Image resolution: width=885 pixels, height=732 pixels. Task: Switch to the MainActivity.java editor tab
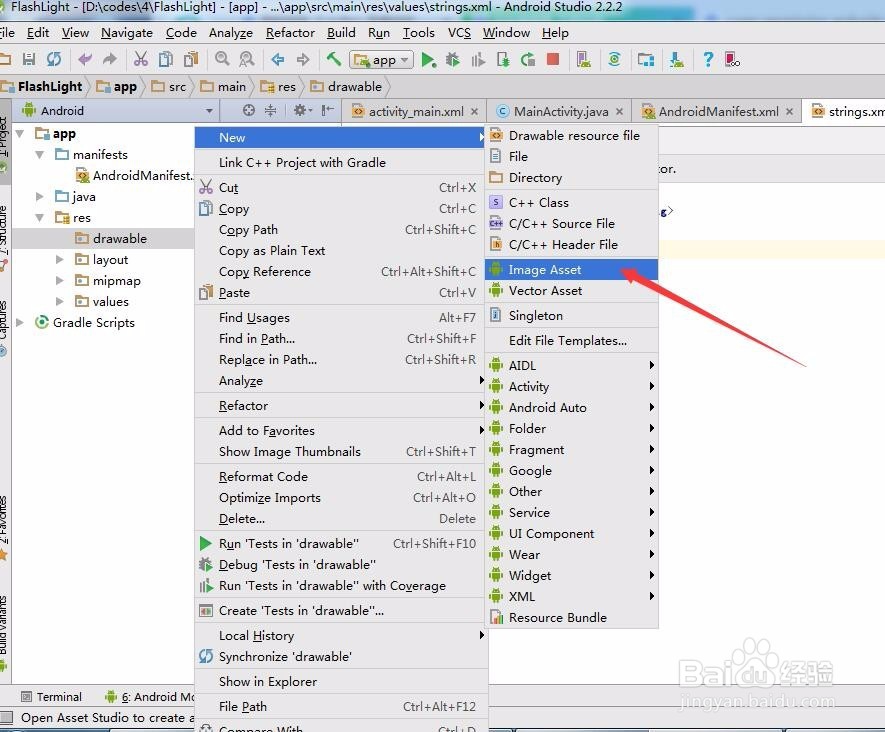click(561, 110)
